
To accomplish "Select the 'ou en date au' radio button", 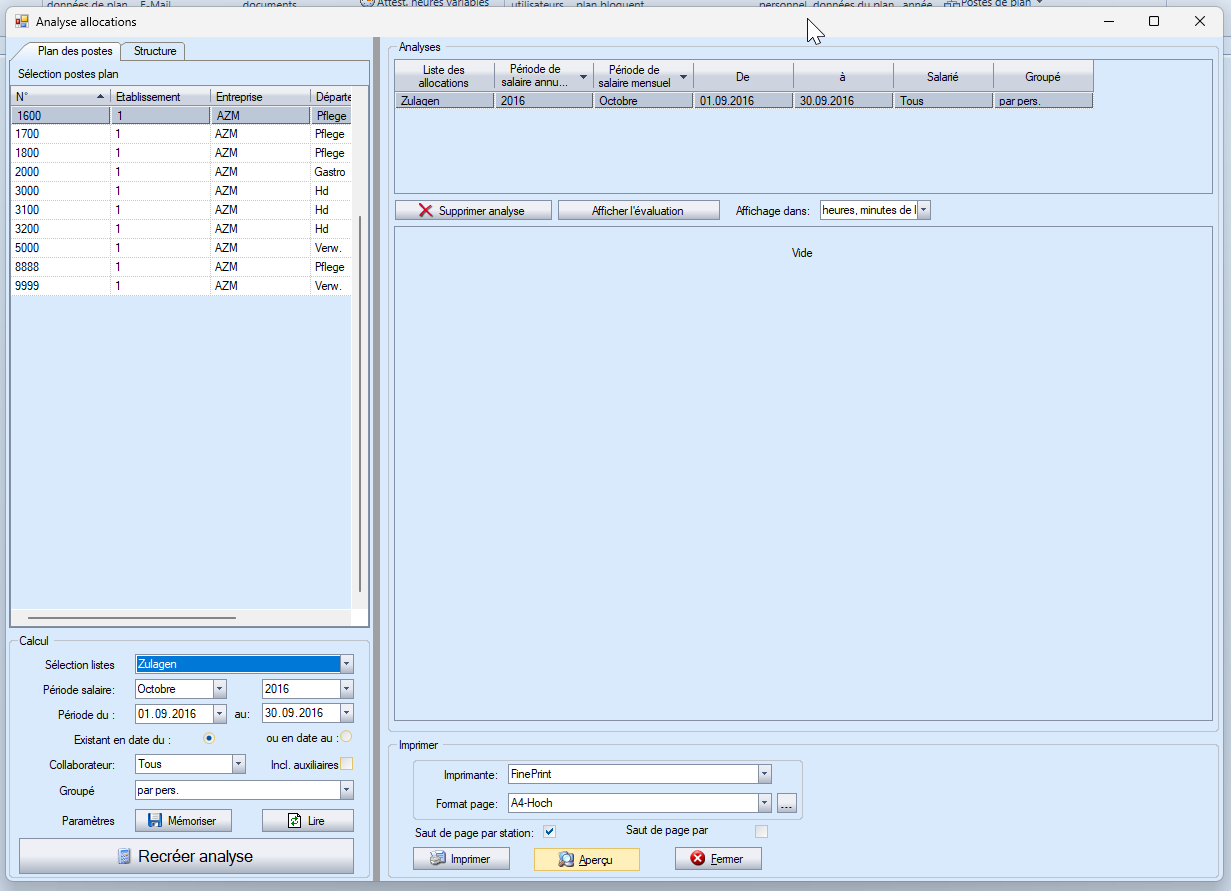I will (x=346, y=737).
